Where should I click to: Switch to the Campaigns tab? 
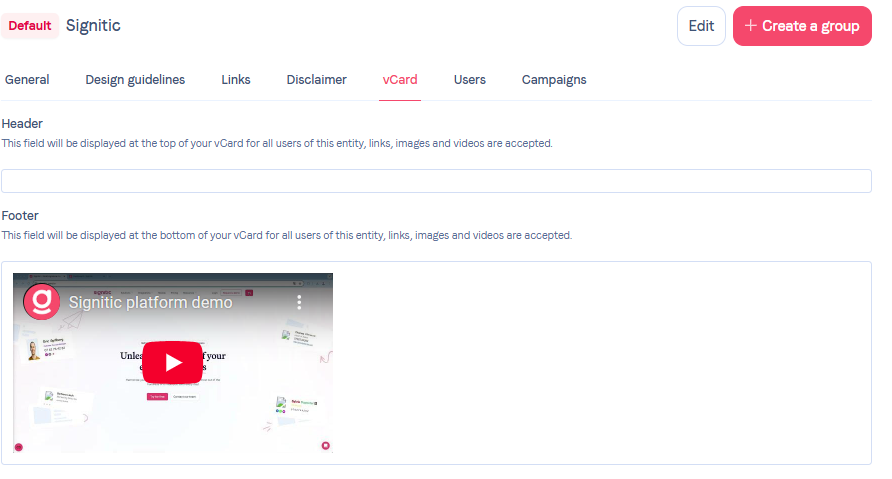click(x=554, y=80)
